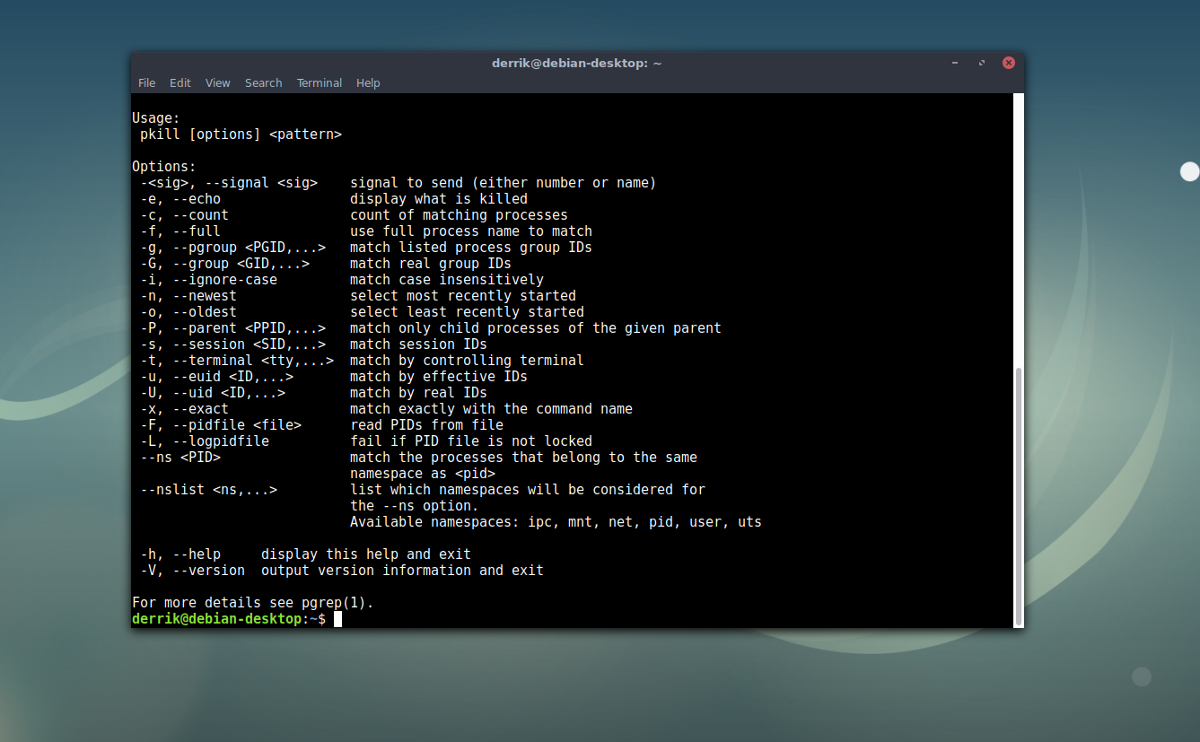Open the Help menu
This screenshot has height=742, width=1200.
(368, 83)
